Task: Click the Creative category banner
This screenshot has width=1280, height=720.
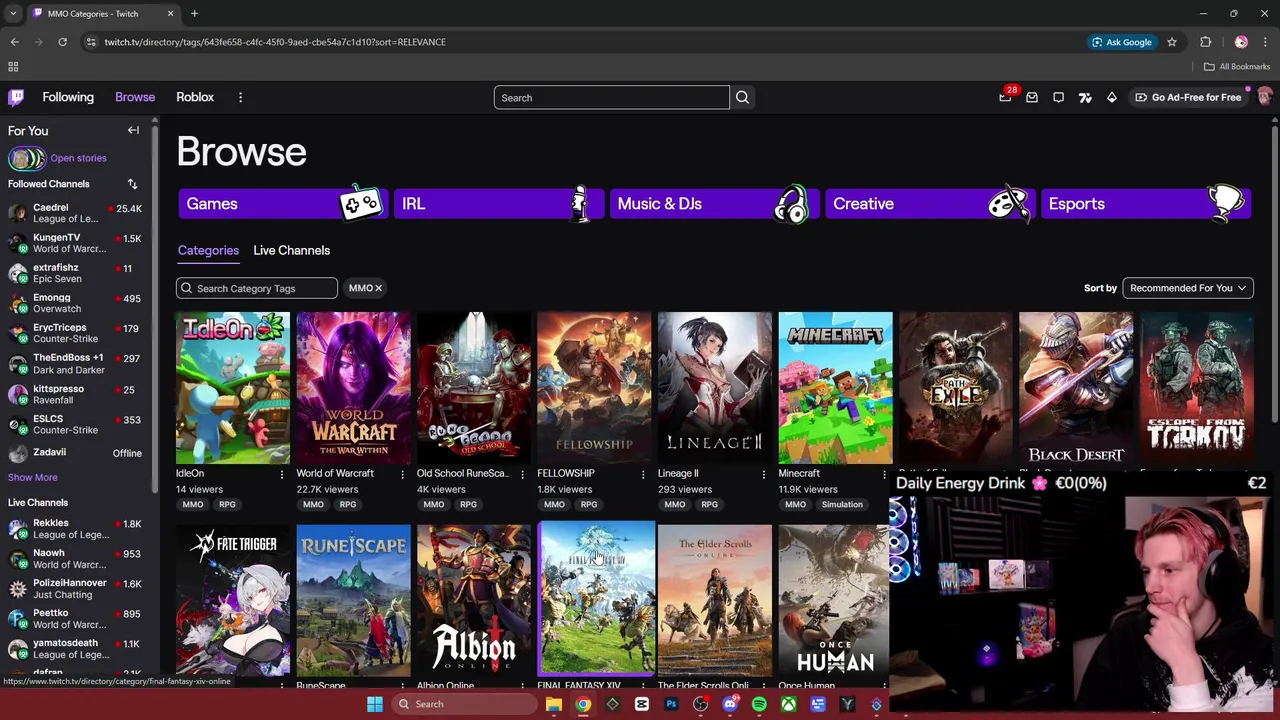Action: click(x=930, y=204)
